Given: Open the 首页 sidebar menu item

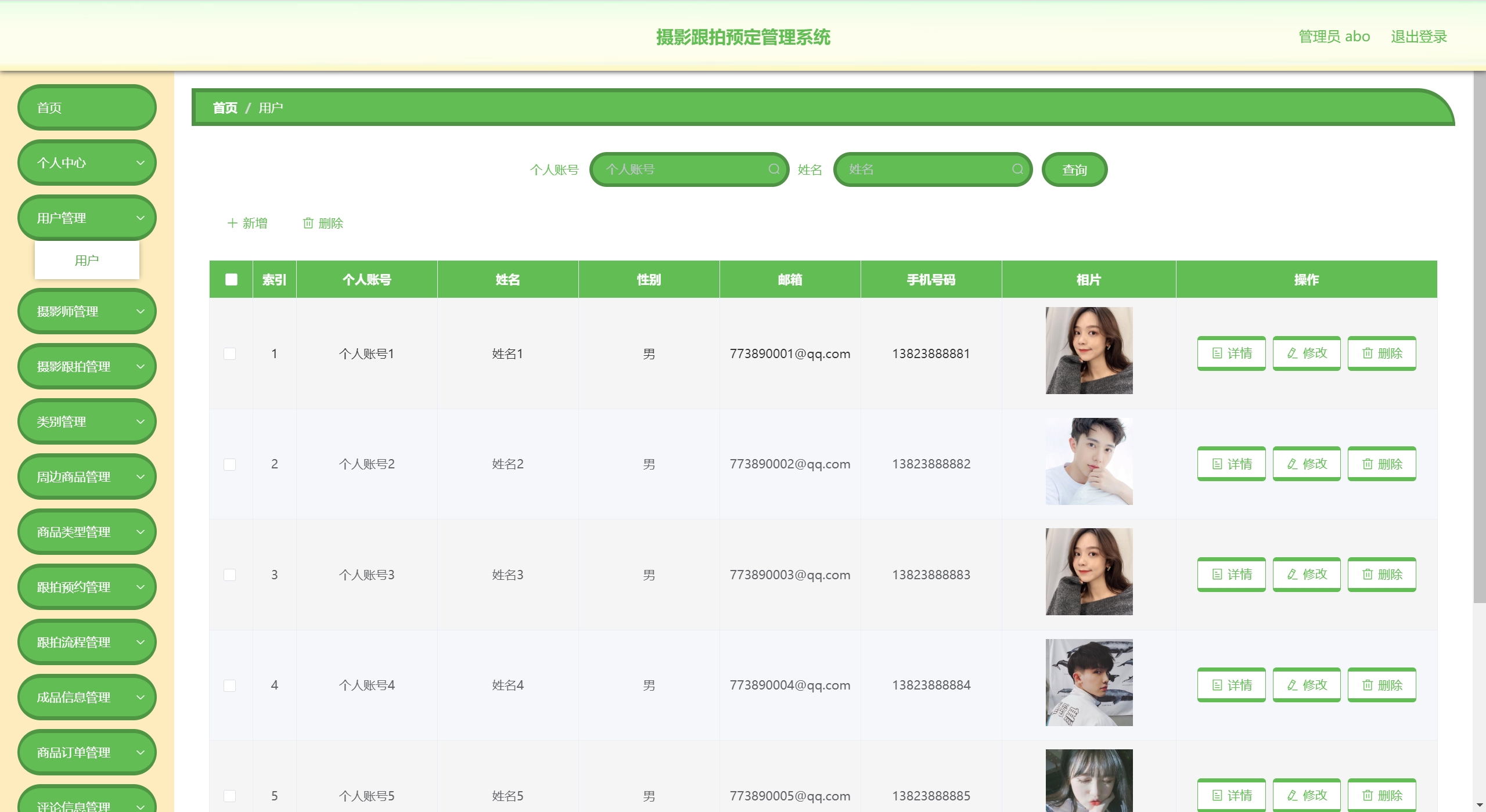Looking at the screenshot, I should click(87, 107).
